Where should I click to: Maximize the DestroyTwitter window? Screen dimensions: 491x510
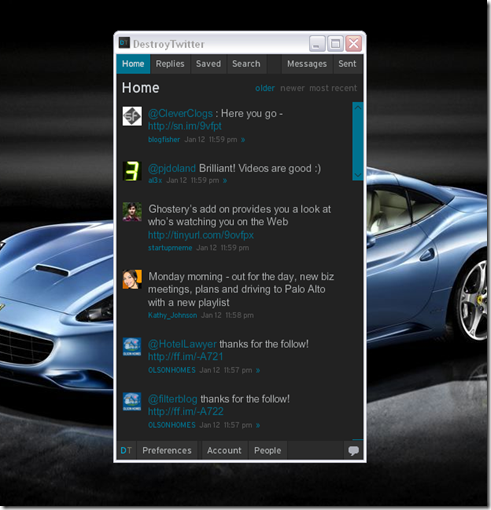(335, 44)
